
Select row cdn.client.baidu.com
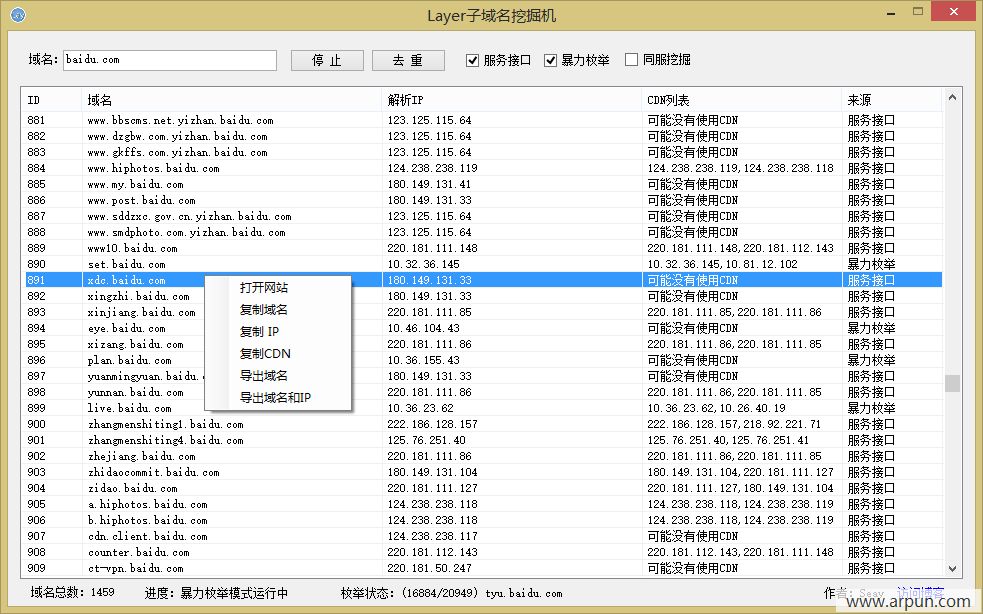pyautogui.click(x=483, y=536)
